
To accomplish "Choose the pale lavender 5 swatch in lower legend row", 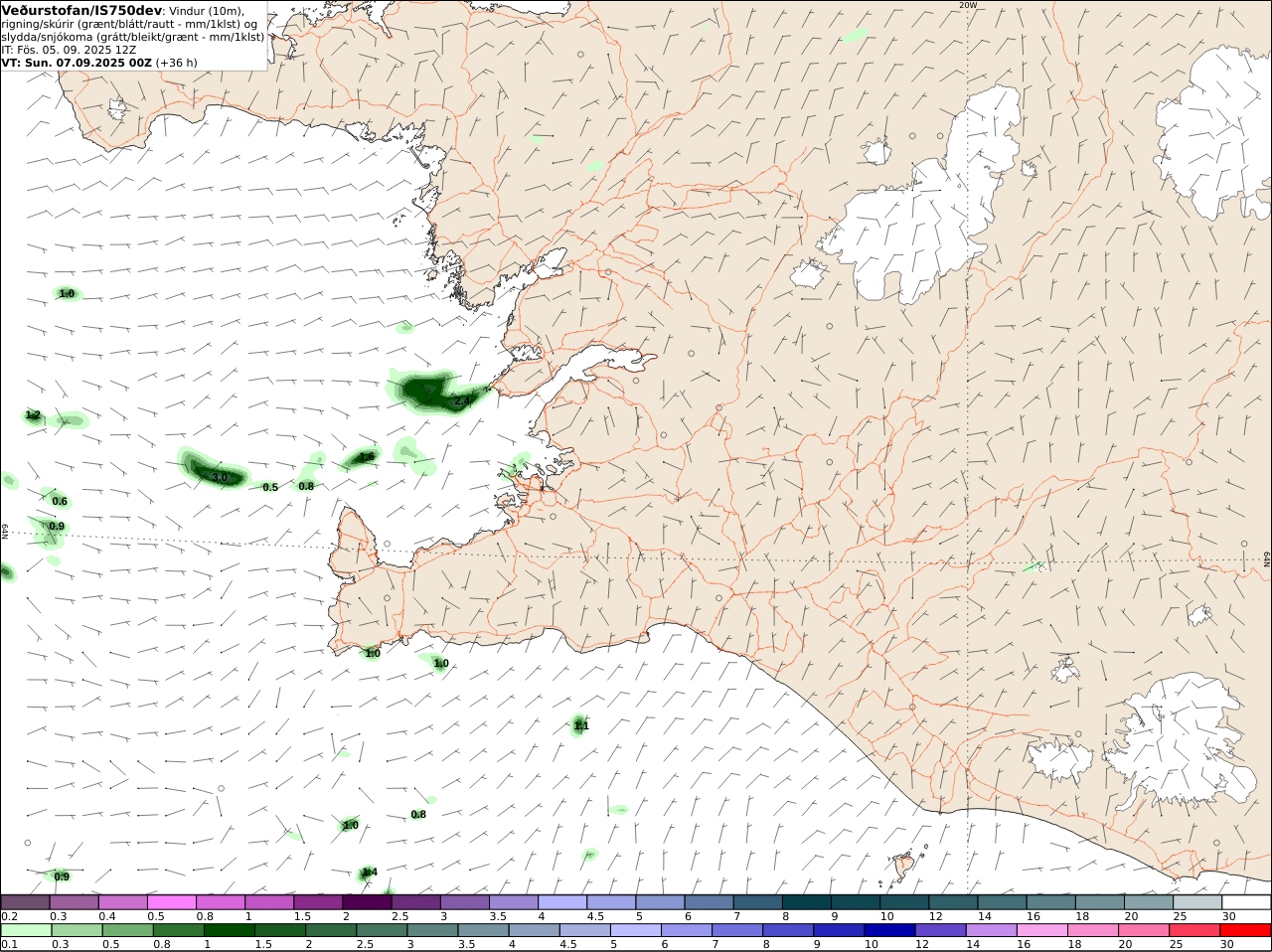I will point(635,930).
